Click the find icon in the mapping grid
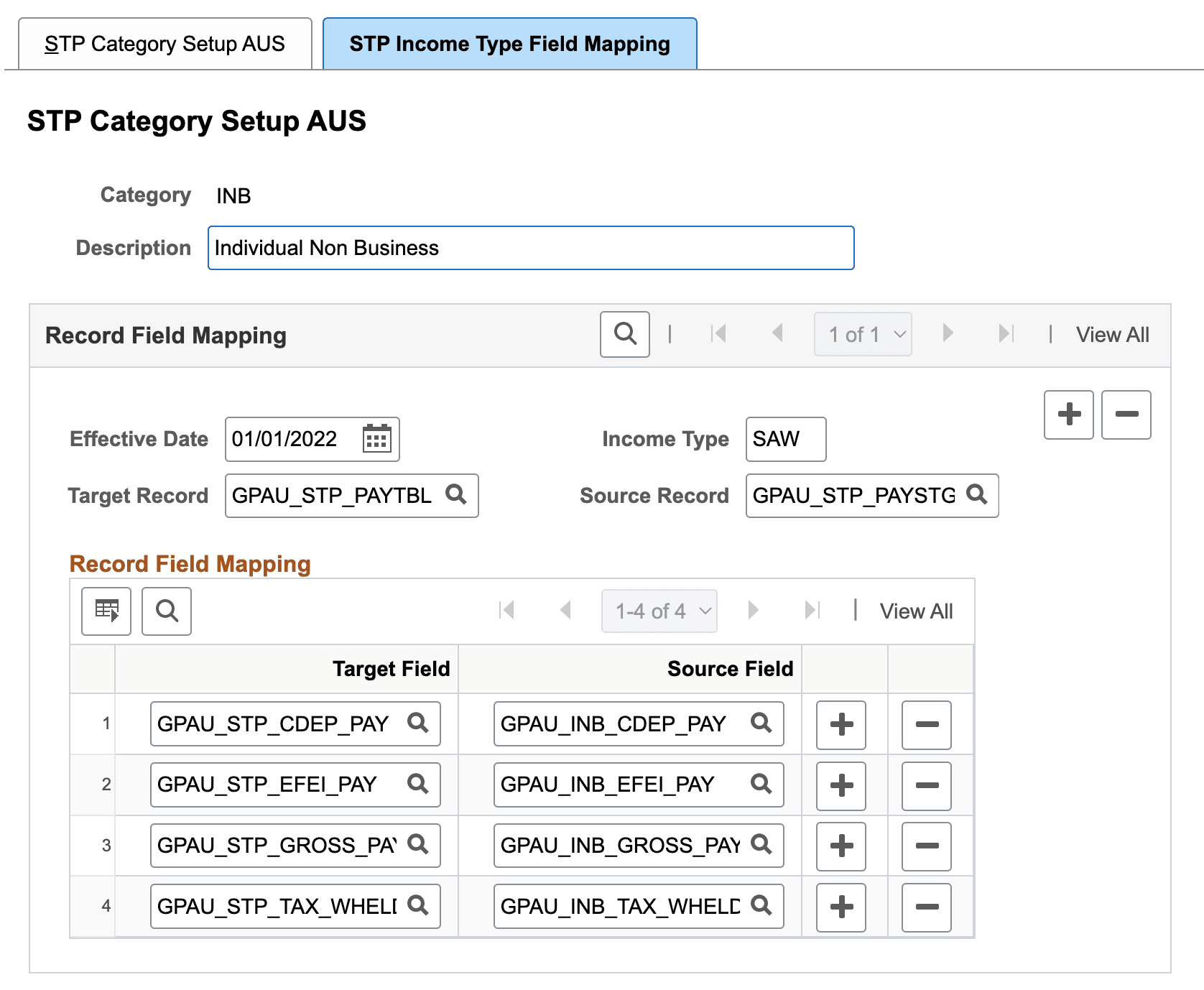Image resolution: width=1204 pixels, height=990 pixels. pos(166,611)
